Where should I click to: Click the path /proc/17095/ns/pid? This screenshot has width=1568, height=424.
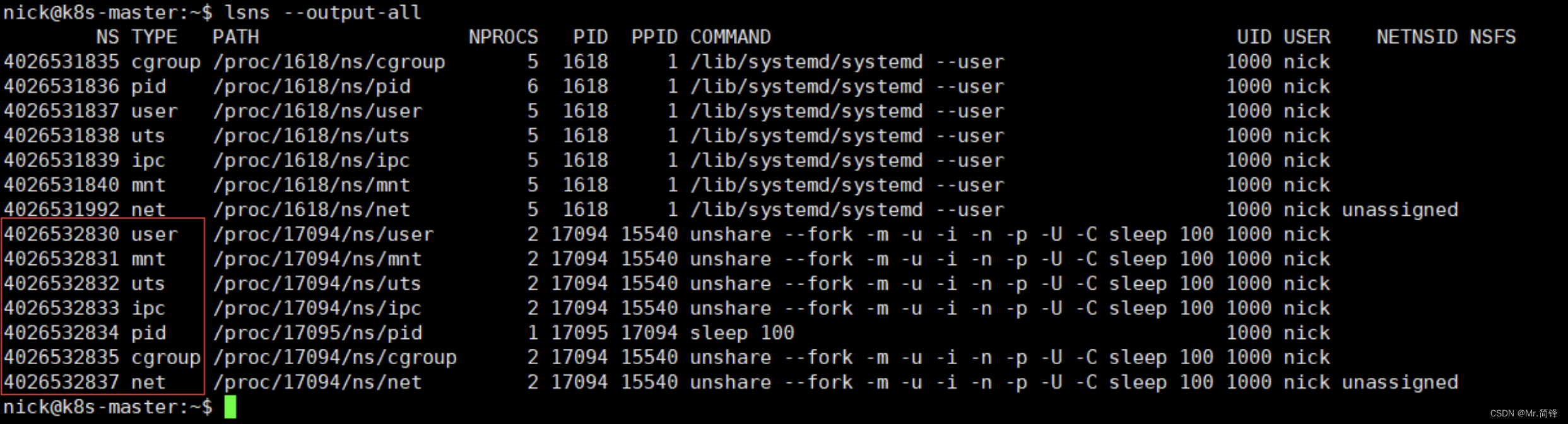317,333
